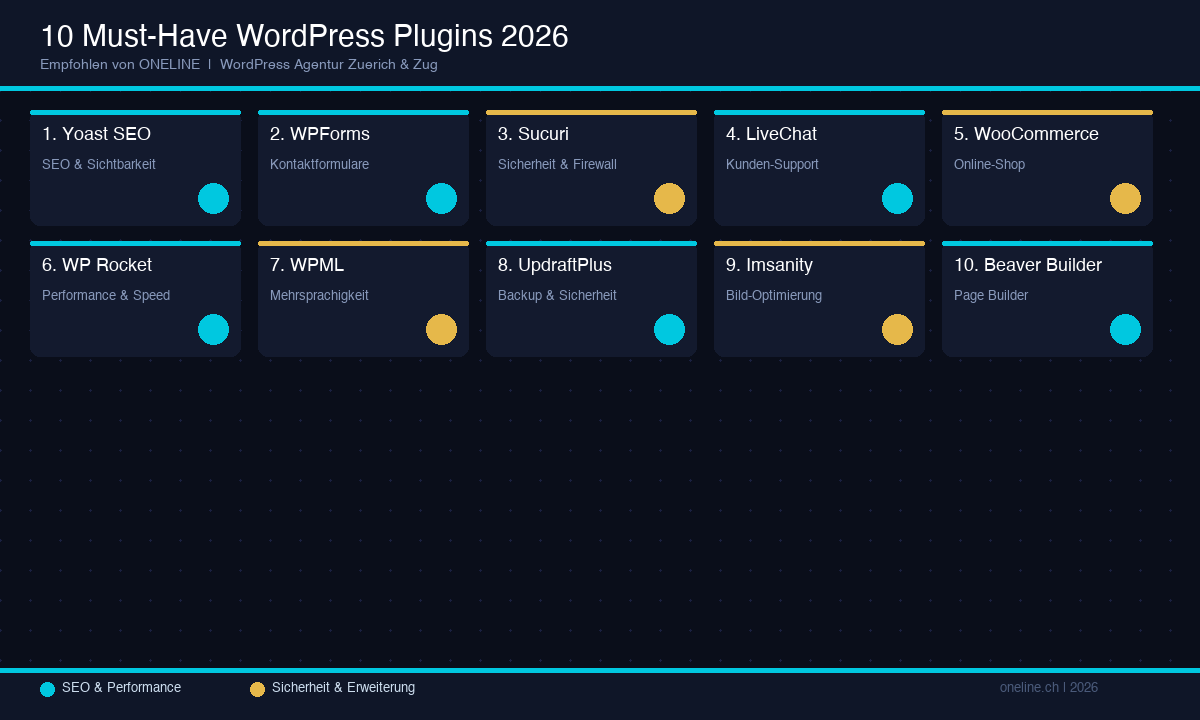1200x720 pixels.
Task: Select the '9. Imsanity' title
Action: point(769,265)
